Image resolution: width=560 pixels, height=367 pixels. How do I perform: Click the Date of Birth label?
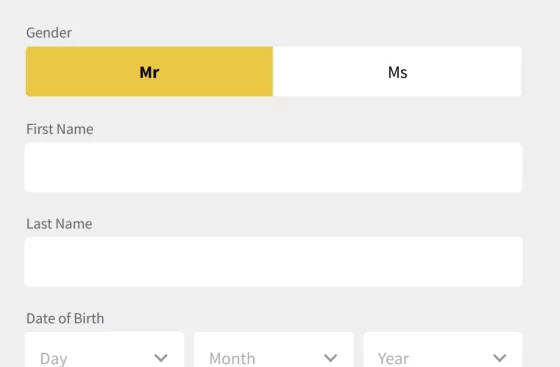pyautogui.click(x=65, y=318)
